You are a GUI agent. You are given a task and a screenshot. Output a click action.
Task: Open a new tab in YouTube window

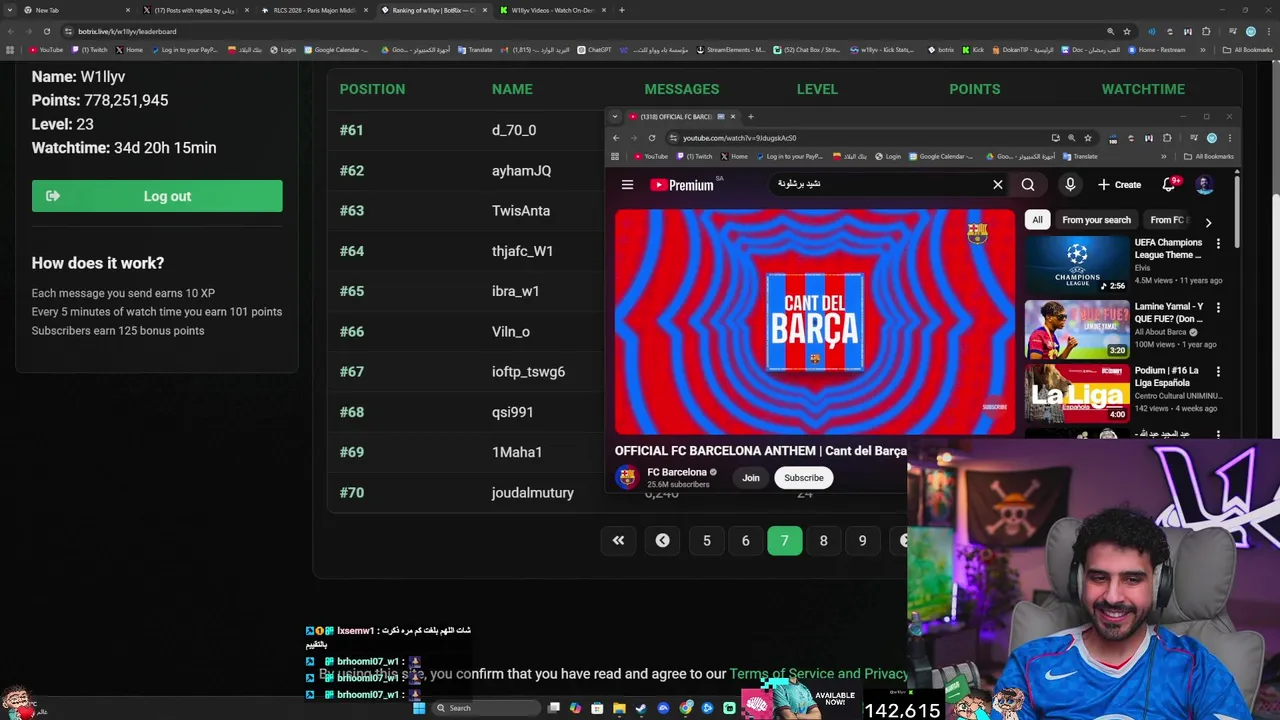751,117
